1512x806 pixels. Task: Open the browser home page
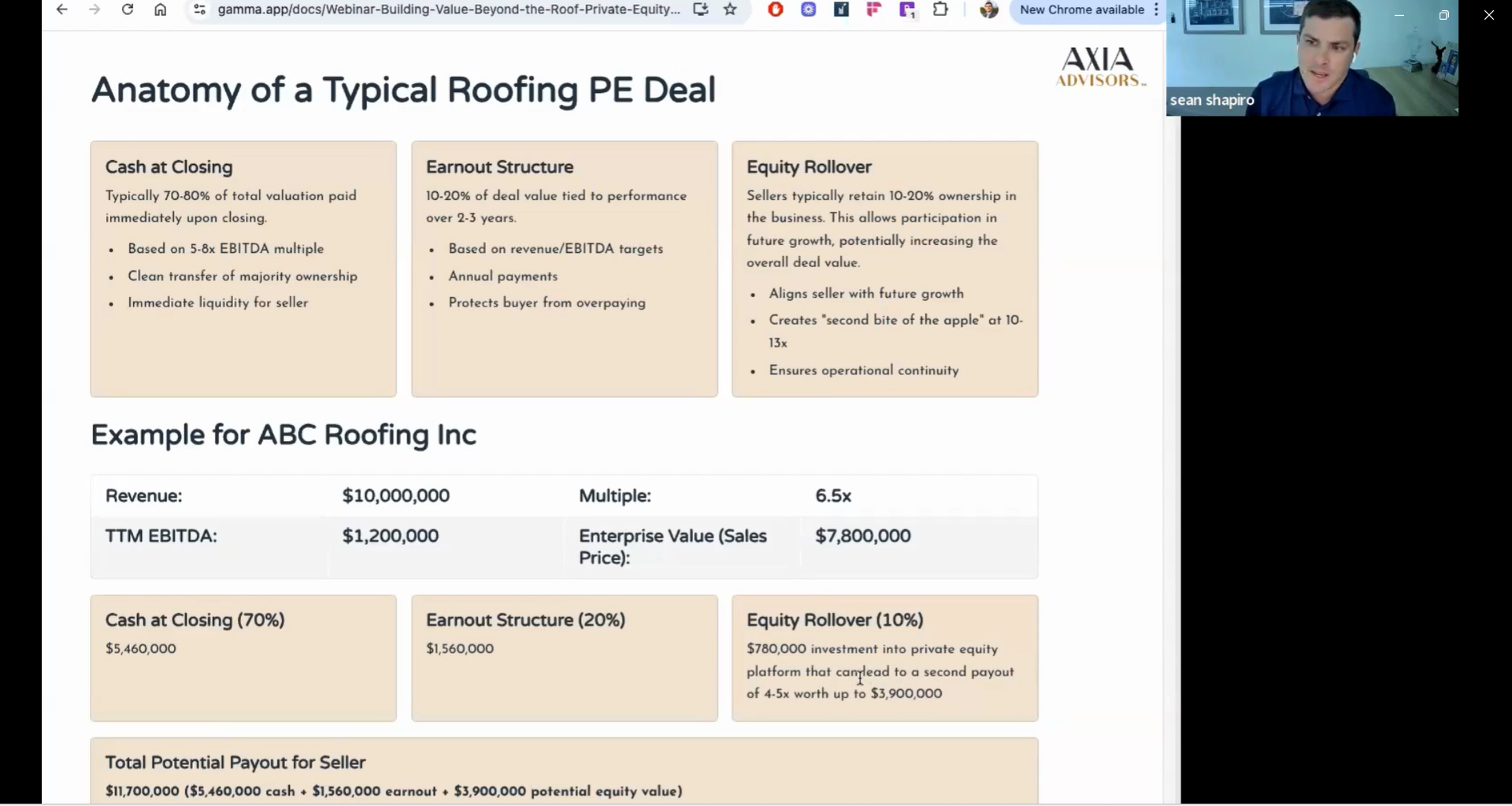[x=161, y=9]
